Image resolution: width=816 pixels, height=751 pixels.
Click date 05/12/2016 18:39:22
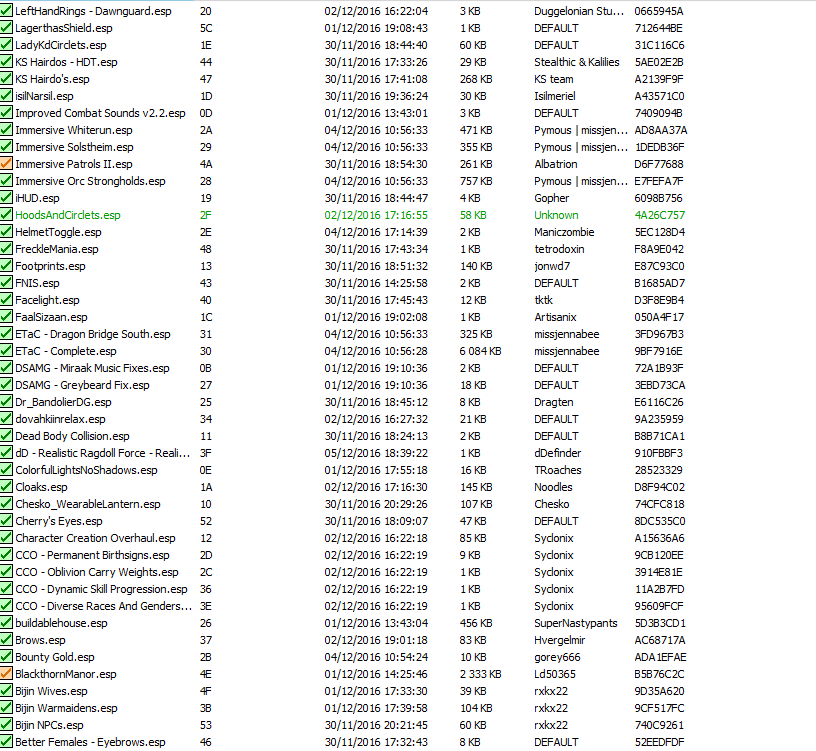coord(376,453)
